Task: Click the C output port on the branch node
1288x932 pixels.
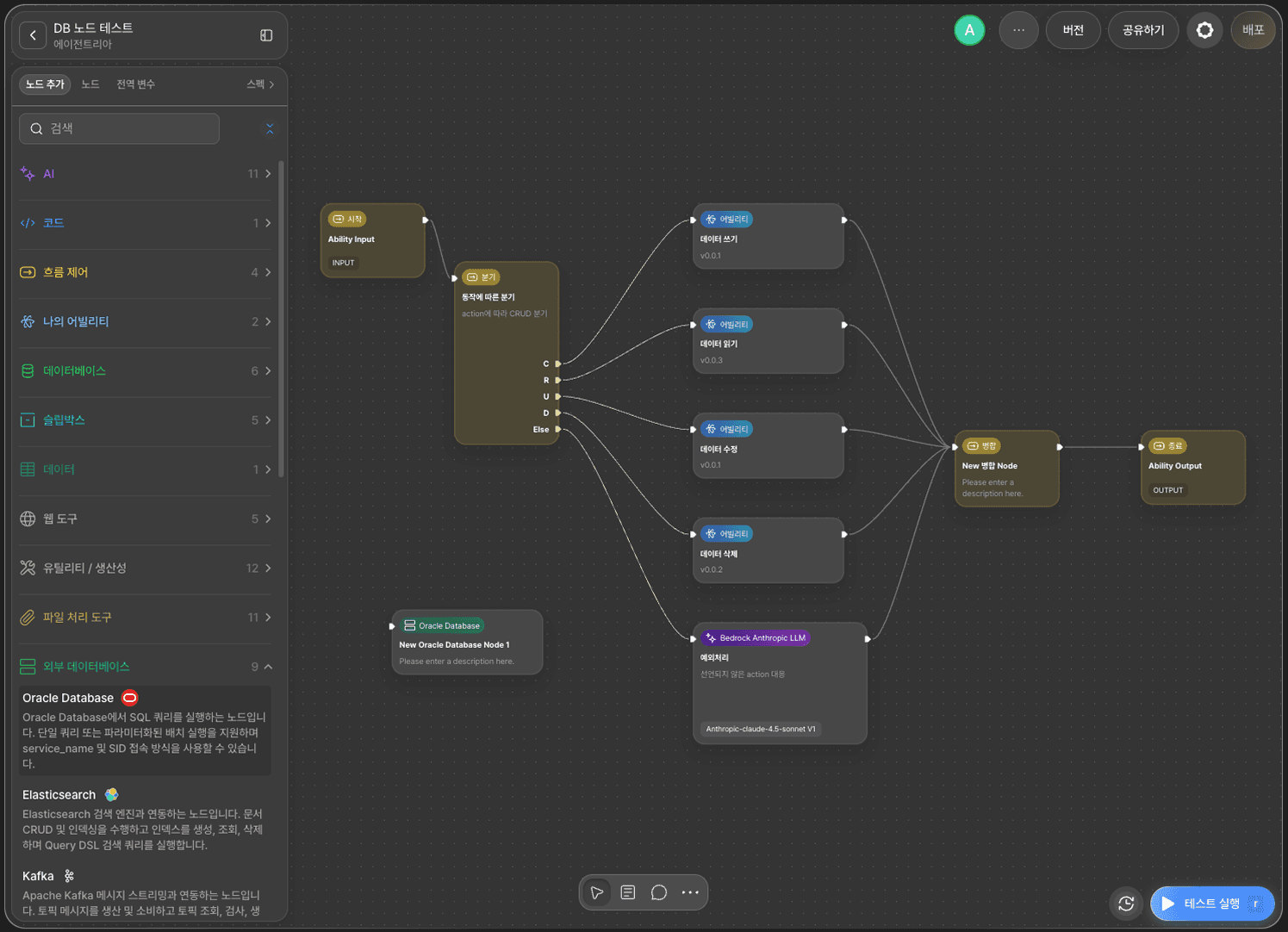Action: (x=558, y=363)
